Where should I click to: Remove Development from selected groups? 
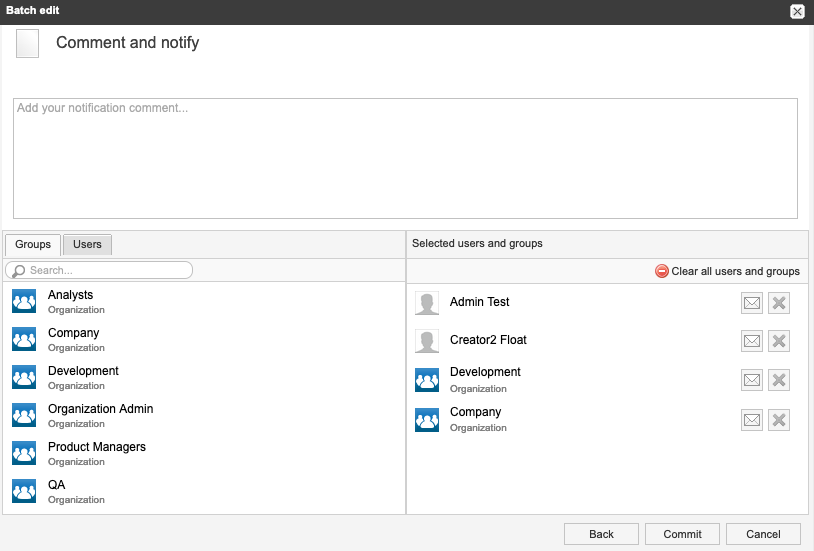[780, 380]
